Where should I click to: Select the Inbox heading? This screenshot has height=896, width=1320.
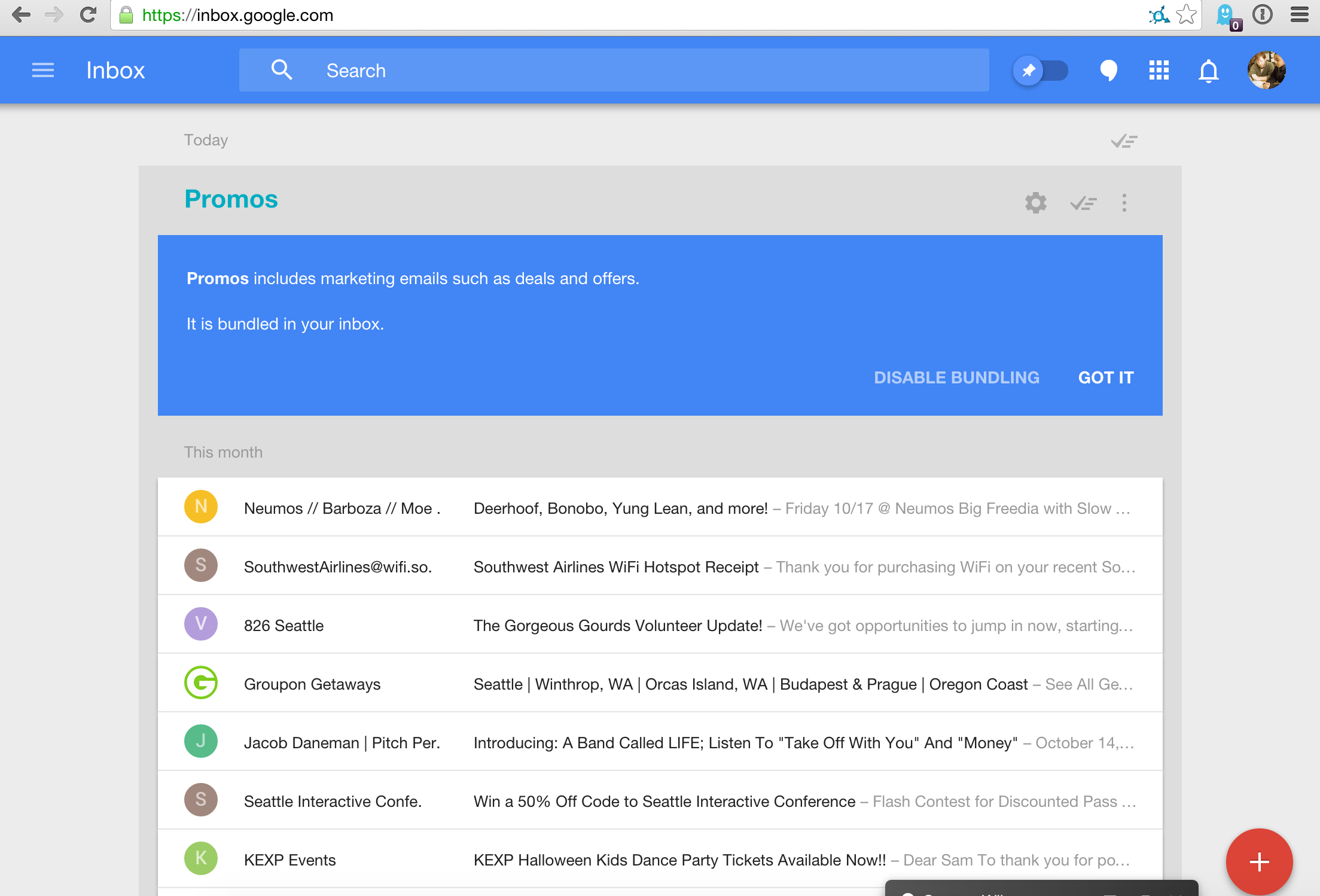tap(115, 70)
